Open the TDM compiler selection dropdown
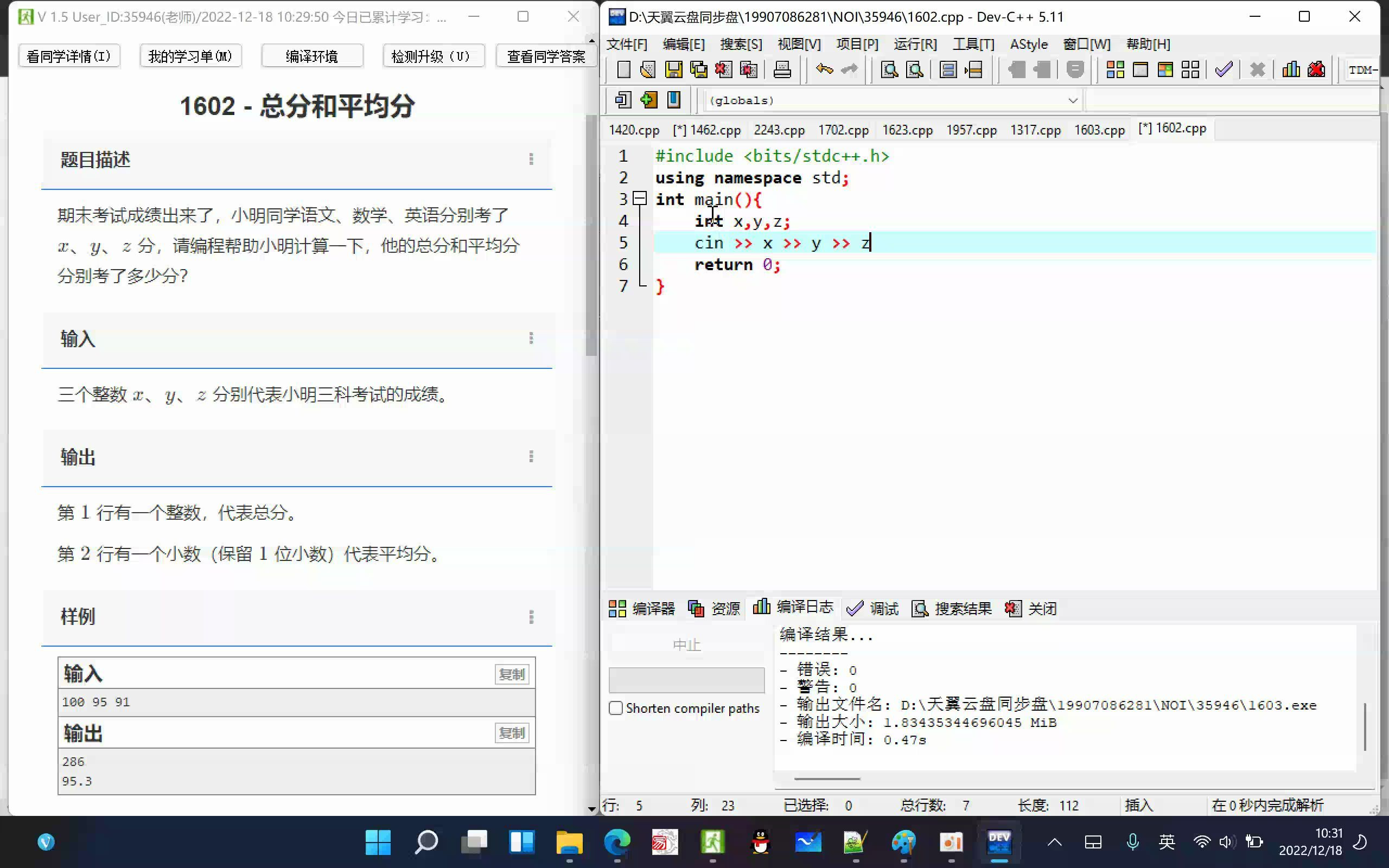1389x868 pixels. tap(1362, 70)
